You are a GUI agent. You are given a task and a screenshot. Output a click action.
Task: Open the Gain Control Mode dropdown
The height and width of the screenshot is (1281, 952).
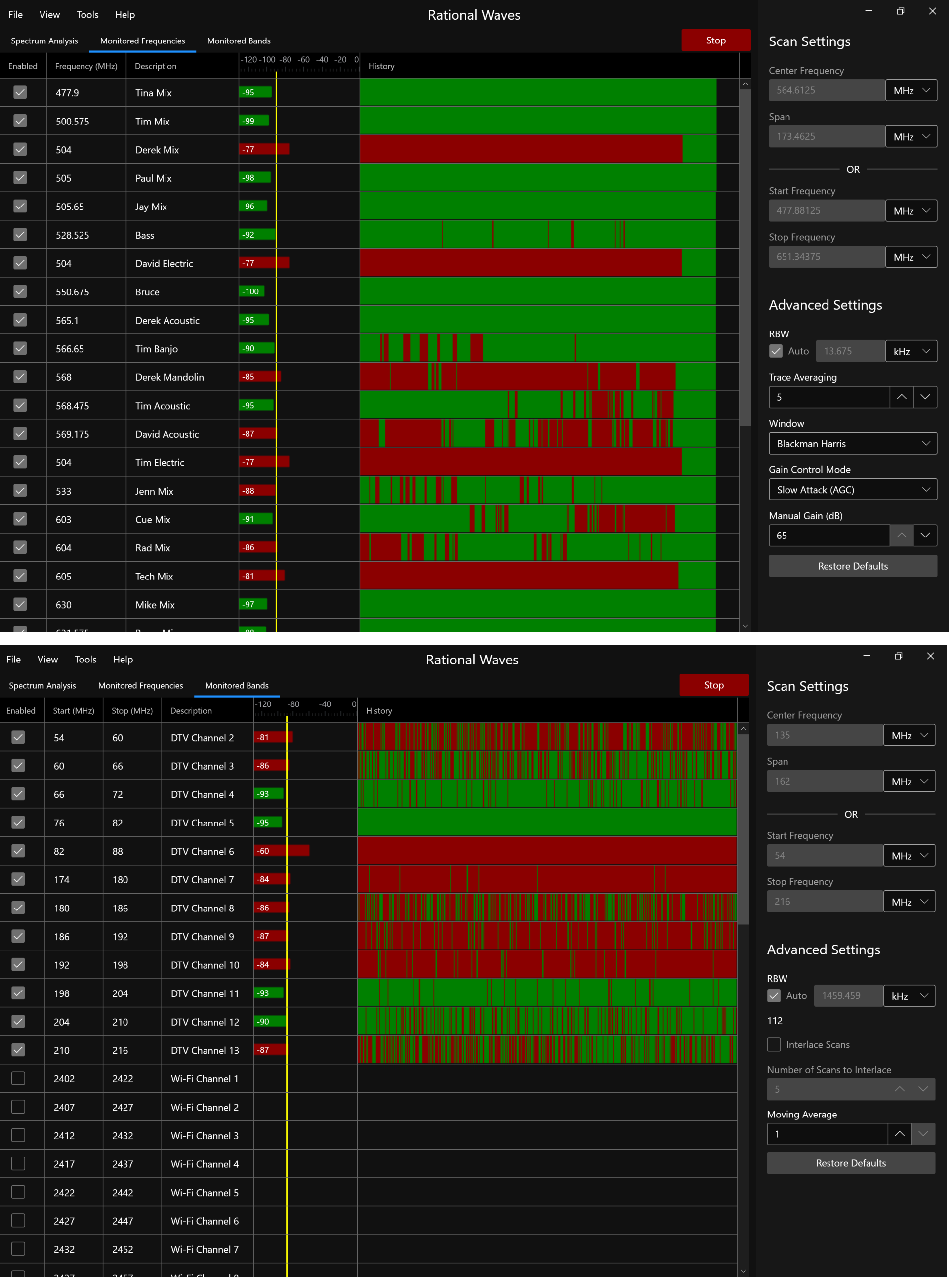(852, 489)
